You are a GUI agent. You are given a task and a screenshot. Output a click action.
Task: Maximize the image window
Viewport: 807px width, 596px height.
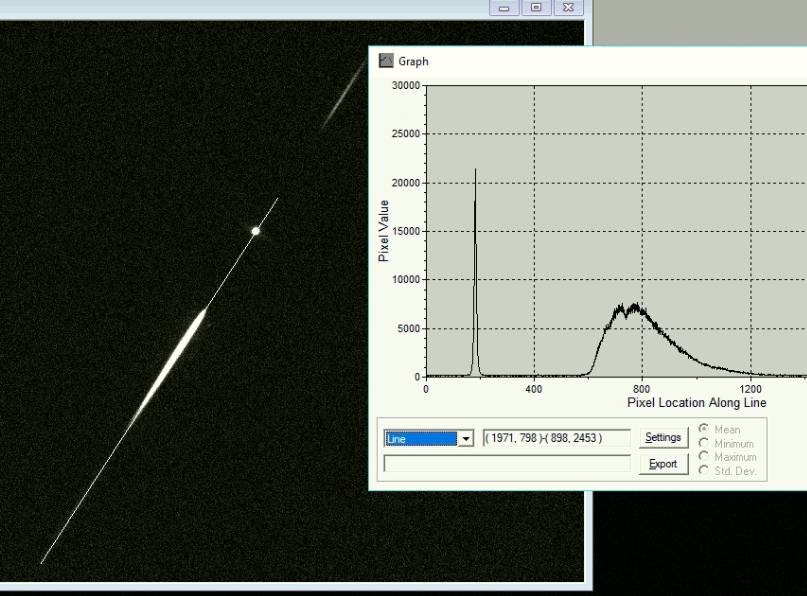point(536,8)
